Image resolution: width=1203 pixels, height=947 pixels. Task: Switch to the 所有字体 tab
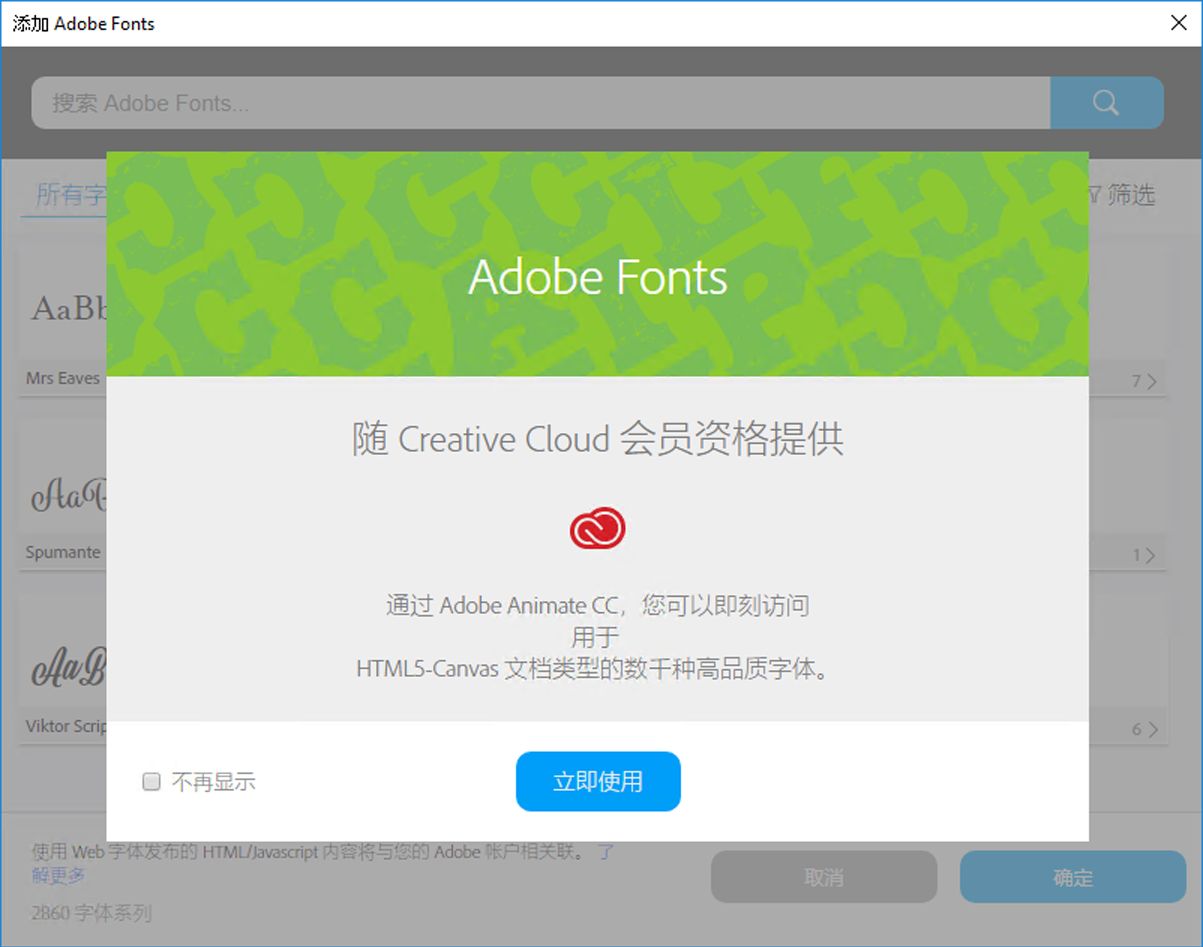point(70,195)
